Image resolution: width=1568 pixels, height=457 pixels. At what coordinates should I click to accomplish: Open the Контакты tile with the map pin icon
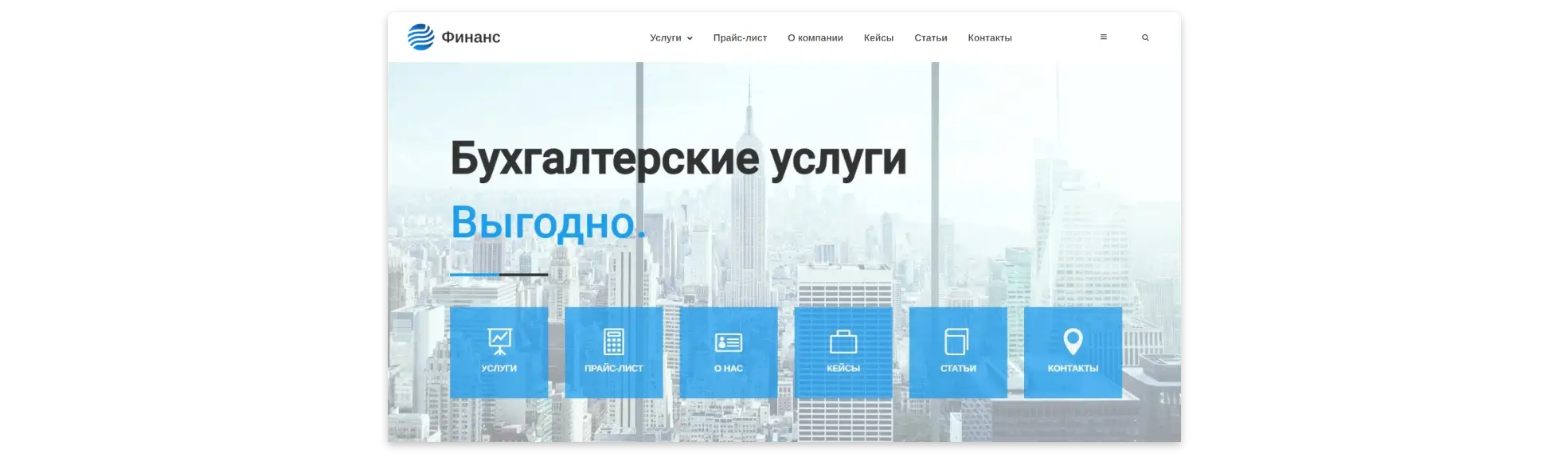[x=1073, y=353]
